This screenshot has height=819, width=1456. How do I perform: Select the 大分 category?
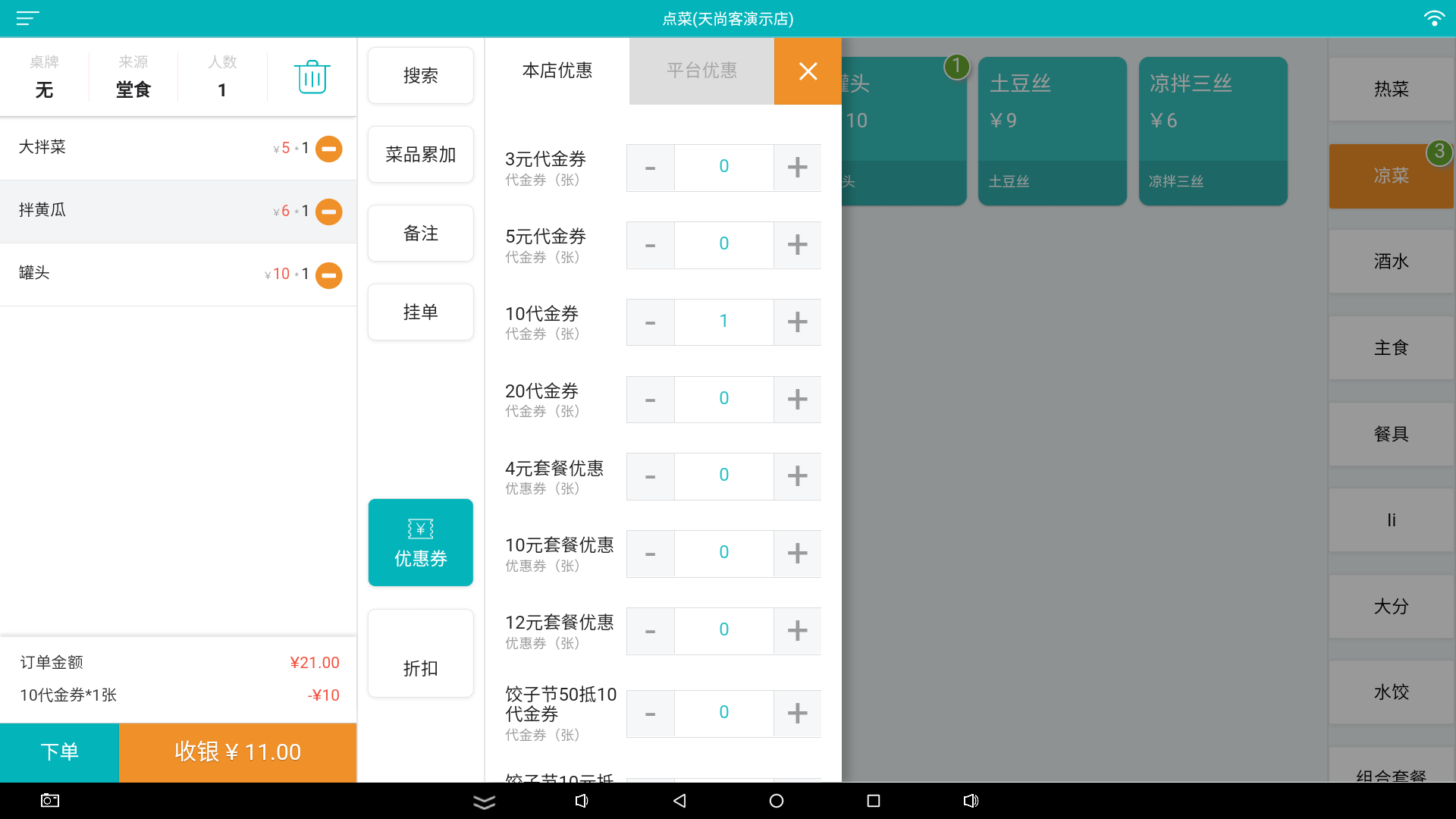pos(1392,607)
